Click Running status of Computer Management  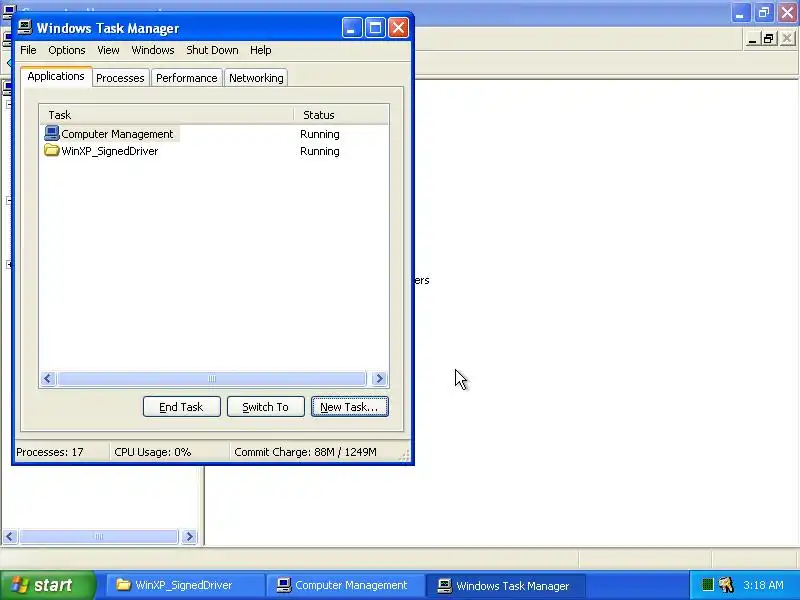[x=320, y=134]
